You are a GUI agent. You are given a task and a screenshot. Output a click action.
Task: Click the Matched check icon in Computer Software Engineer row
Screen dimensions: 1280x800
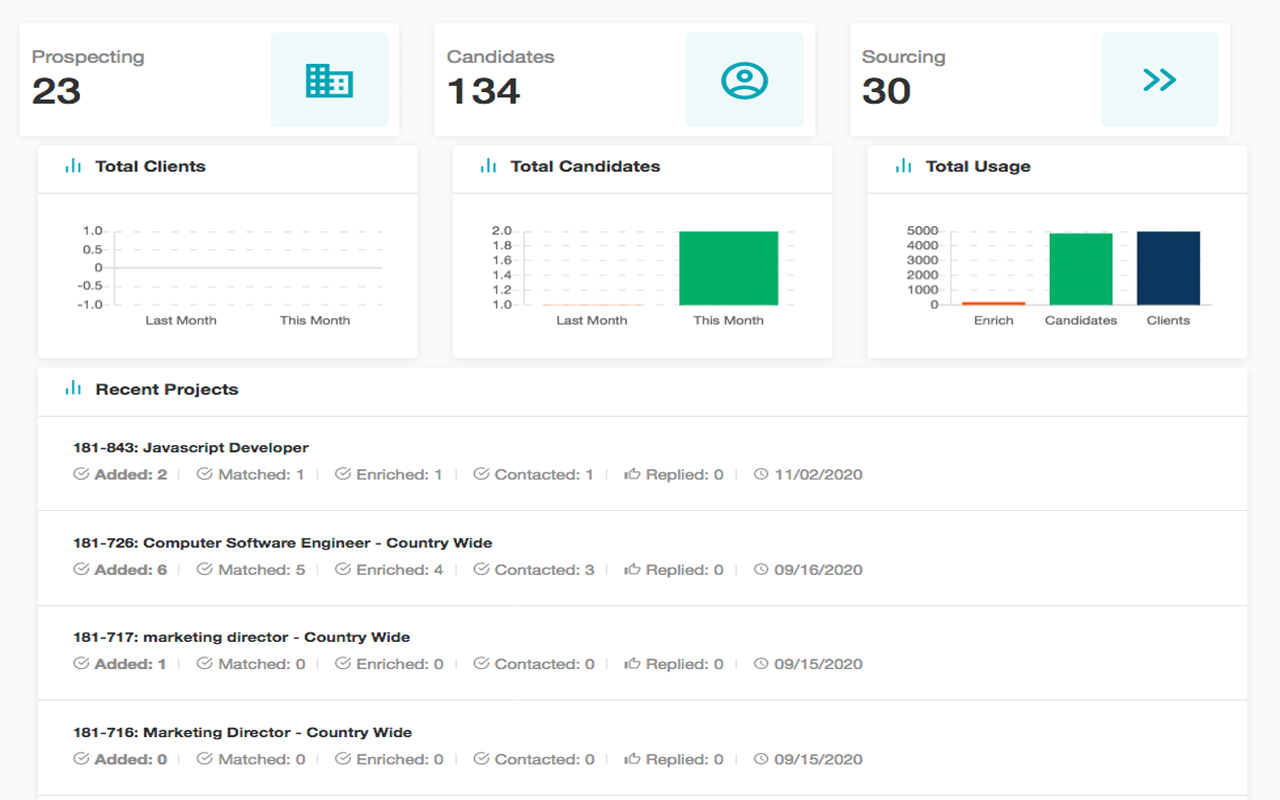pyautogui.click(x=205, y=569)
